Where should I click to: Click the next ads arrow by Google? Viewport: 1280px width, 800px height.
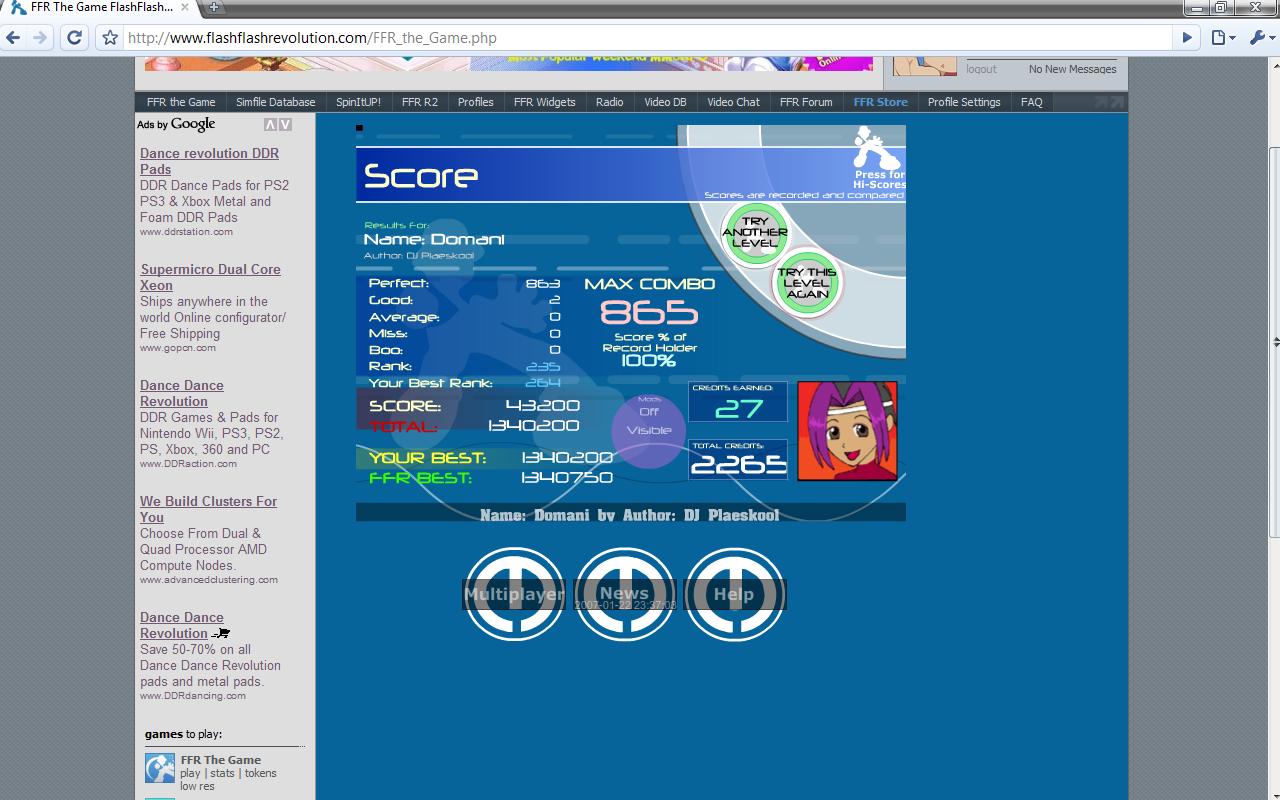[x=286, y=125]
